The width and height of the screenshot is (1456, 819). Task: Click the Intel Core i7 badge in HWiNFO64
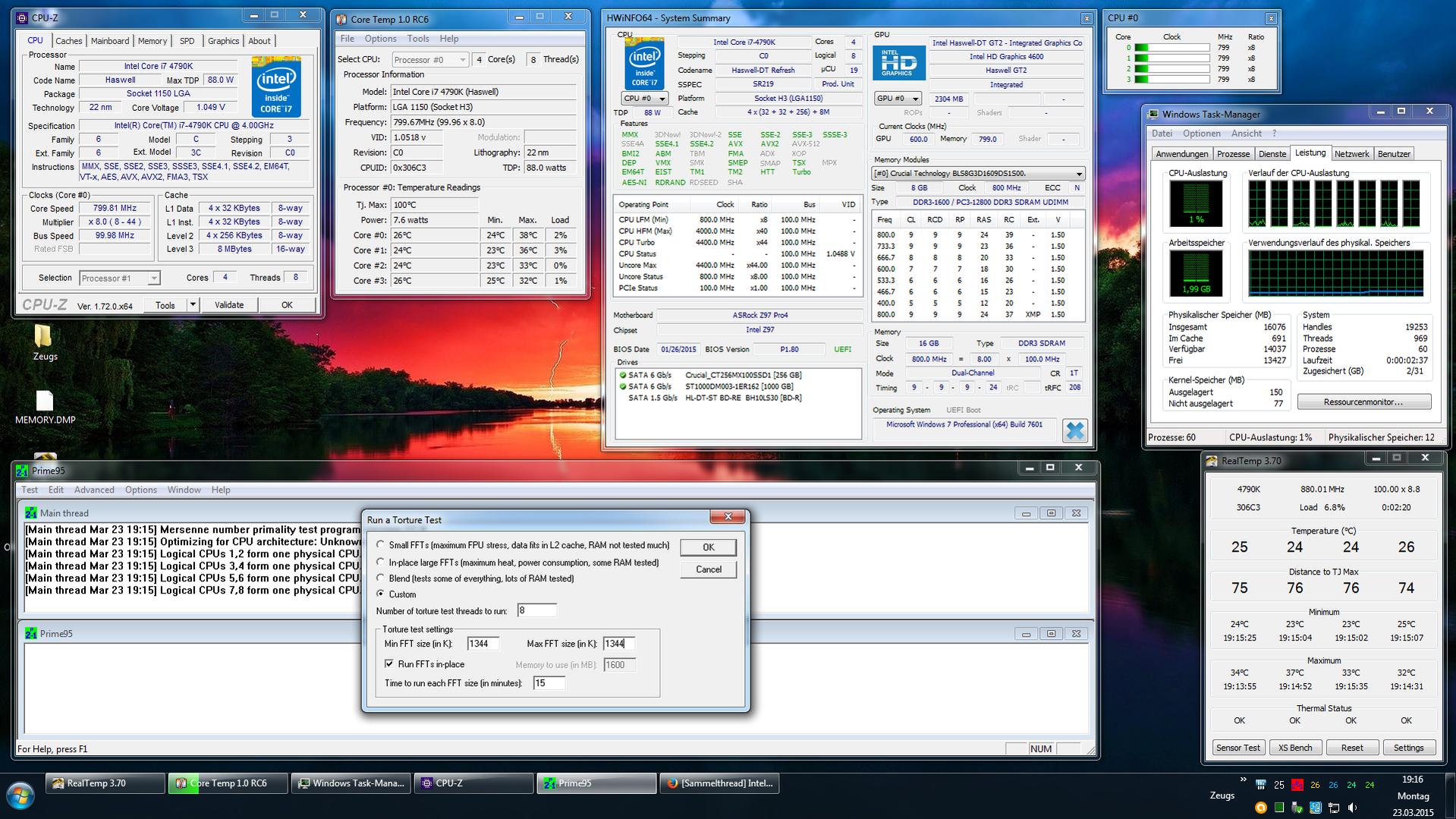point(644,65)
